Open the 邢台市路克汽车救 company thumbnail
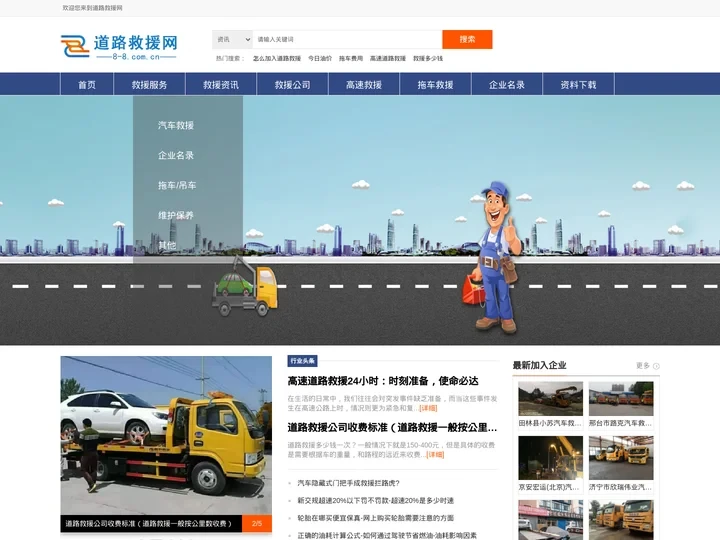Image resolution: width=720 pixels, height=540 pixels. click(x=621, y=399)
